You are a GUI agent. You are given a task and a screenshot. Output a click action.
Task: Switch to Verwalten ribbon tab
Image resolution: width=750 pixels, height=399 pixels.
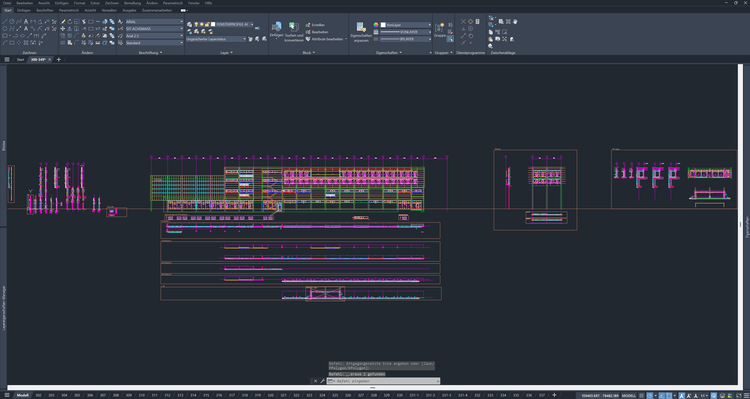109,10
